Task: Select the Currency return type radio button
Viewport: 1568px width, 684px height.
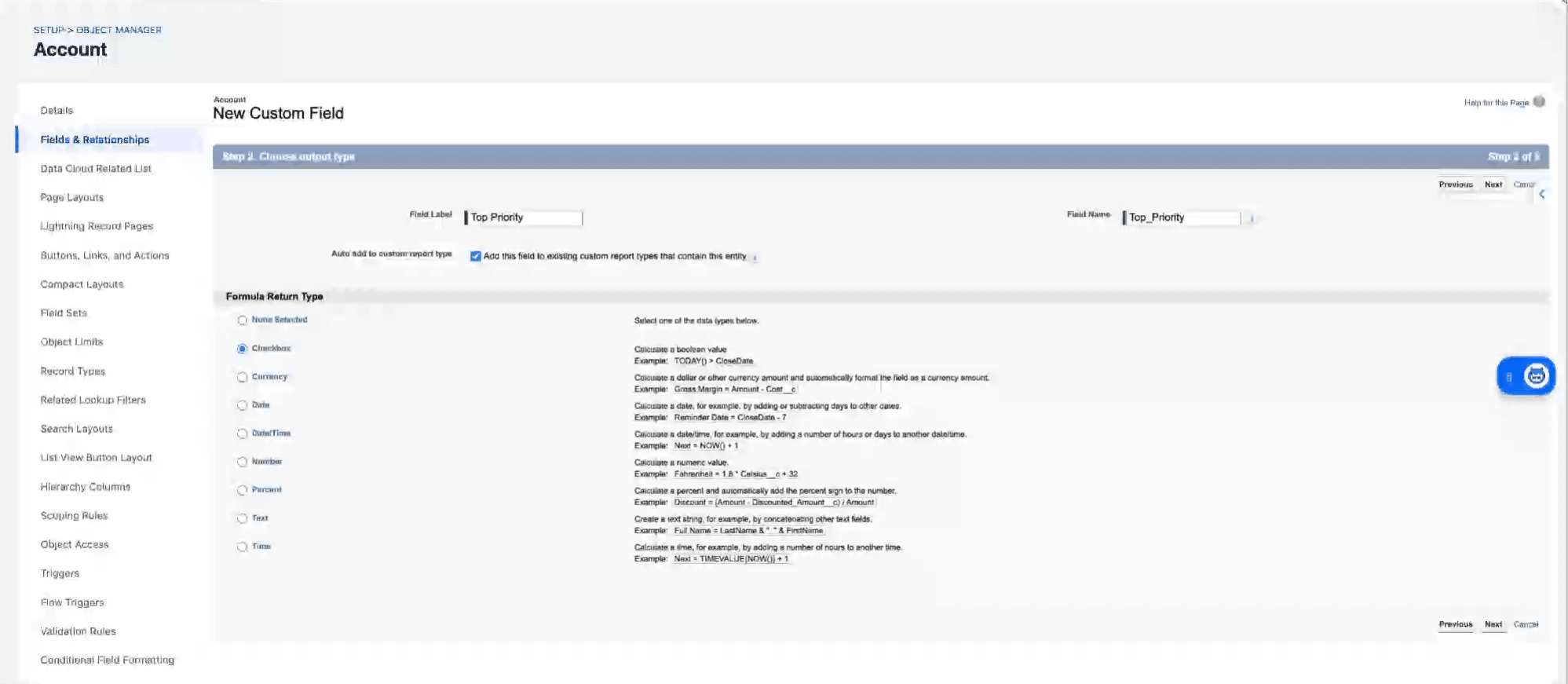Action: 242,377
